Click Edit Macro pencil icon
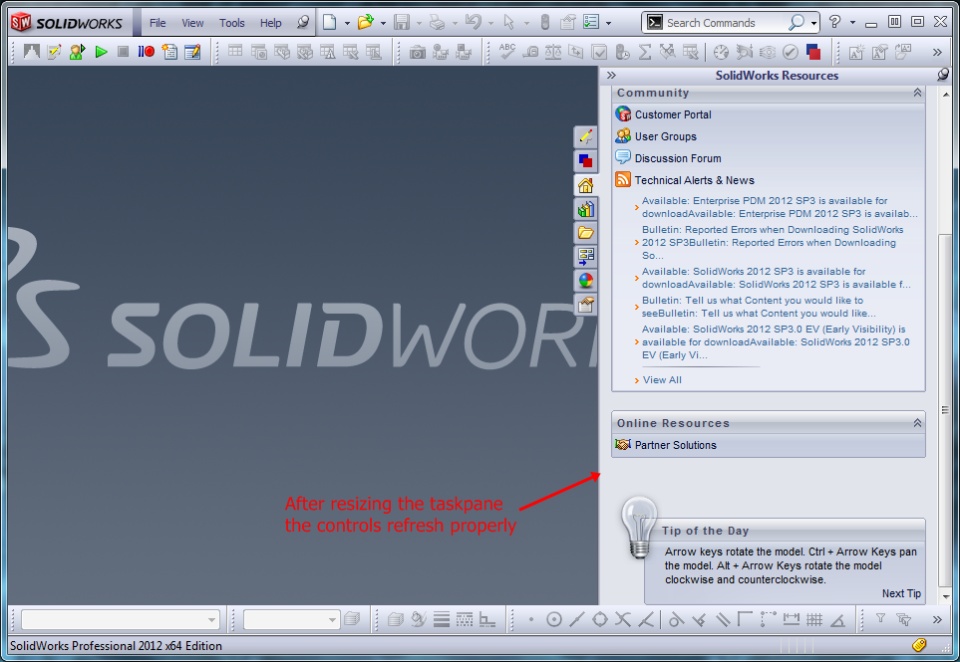Image resolution: width=960 pixels, height=662 pixels. pyautogui.click(x=192, y=52)
